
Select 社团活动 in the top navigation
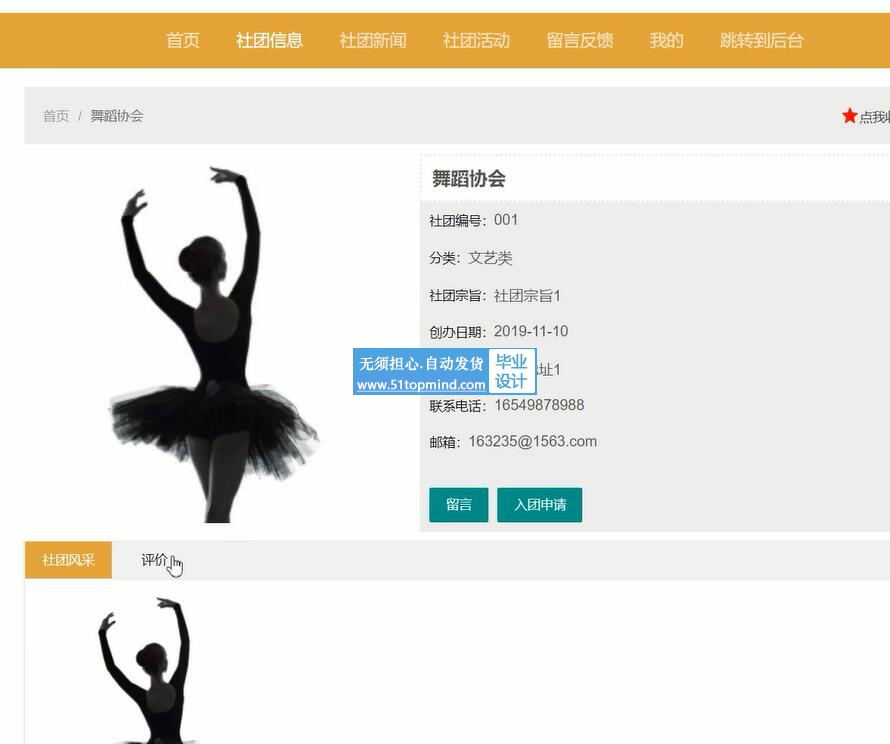point(476,40)
